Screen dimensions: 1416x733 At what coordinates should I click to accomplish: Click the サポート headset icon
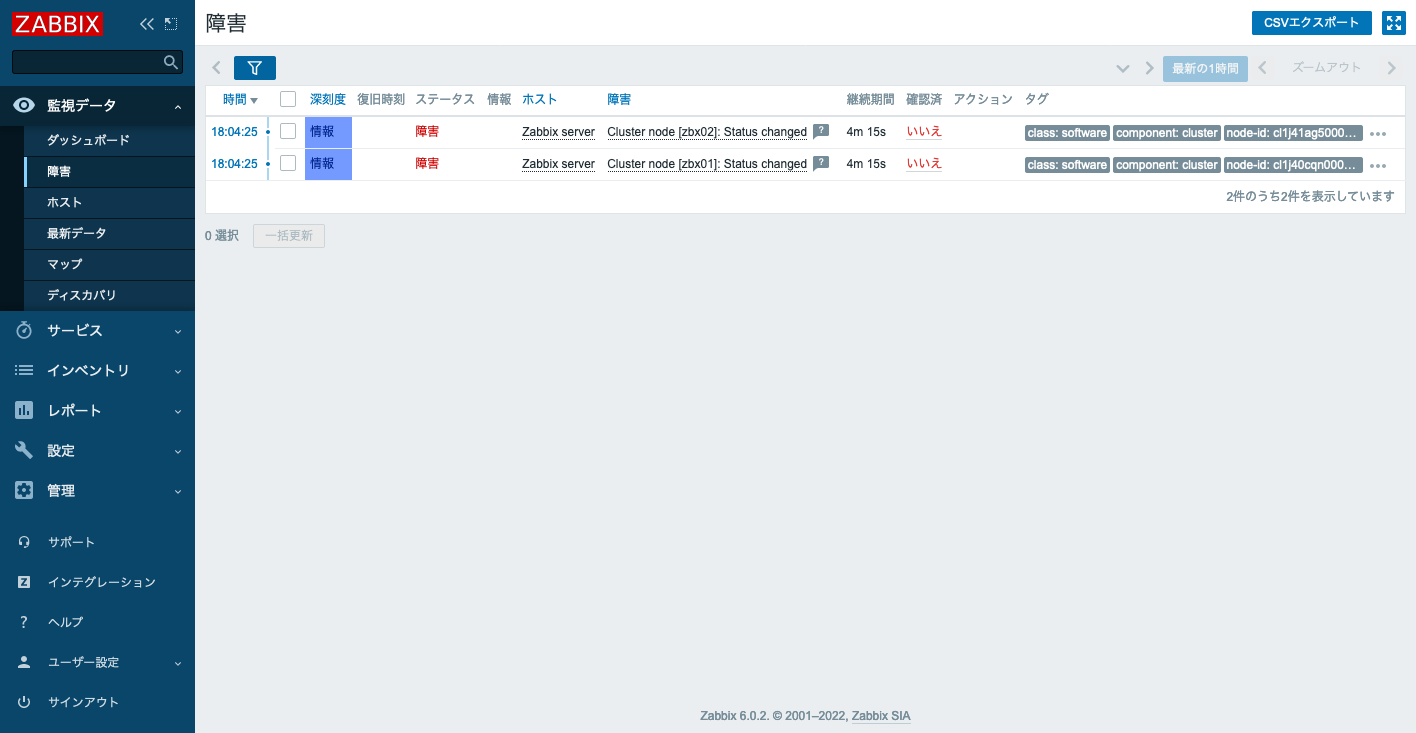(23, 541)
